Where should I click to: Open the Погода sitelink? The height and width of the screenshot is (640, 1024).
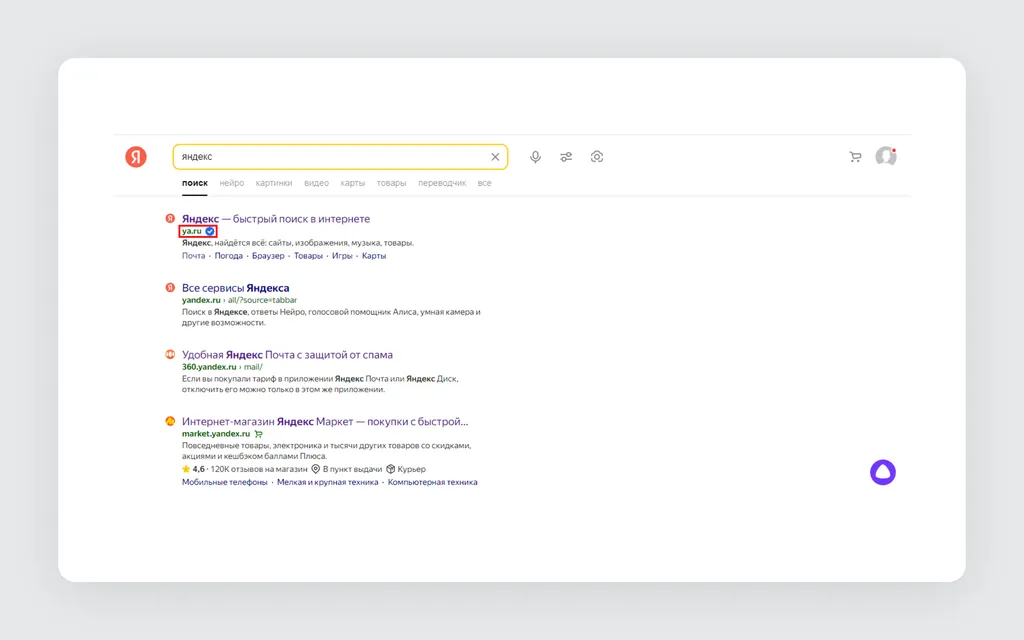(229, 256)
